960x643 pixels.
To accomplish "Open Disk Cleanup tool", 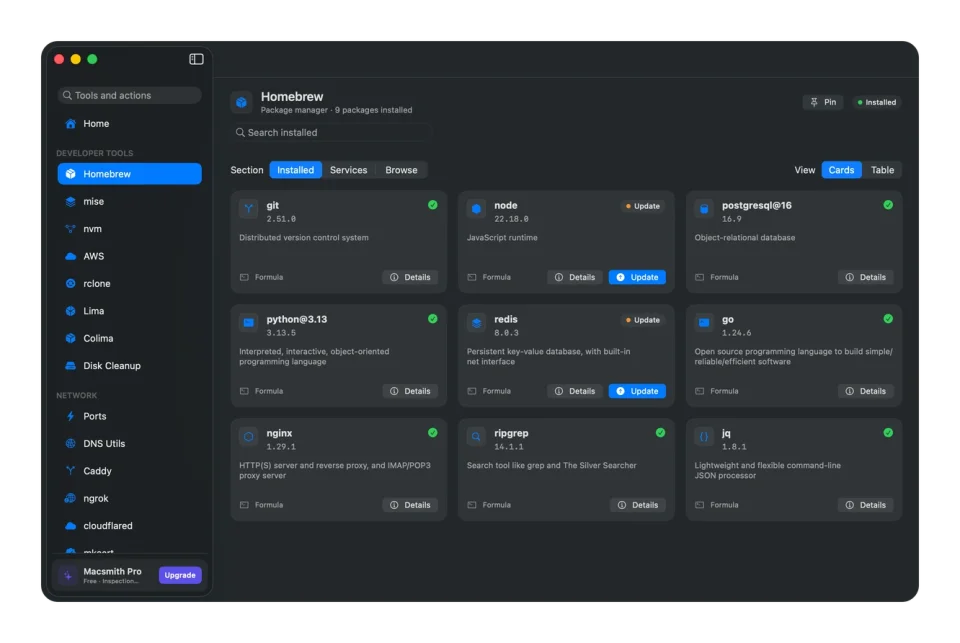I will [129, 366].
